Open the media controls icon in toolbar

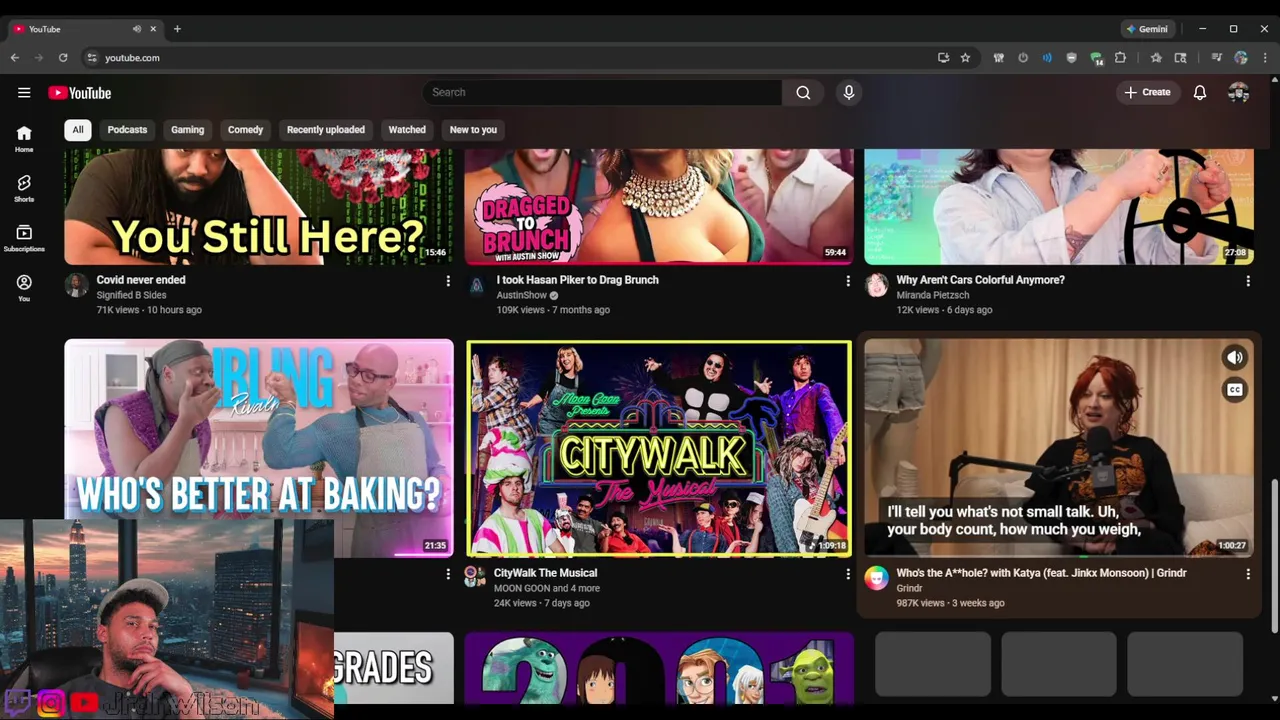coord(1216,58)
